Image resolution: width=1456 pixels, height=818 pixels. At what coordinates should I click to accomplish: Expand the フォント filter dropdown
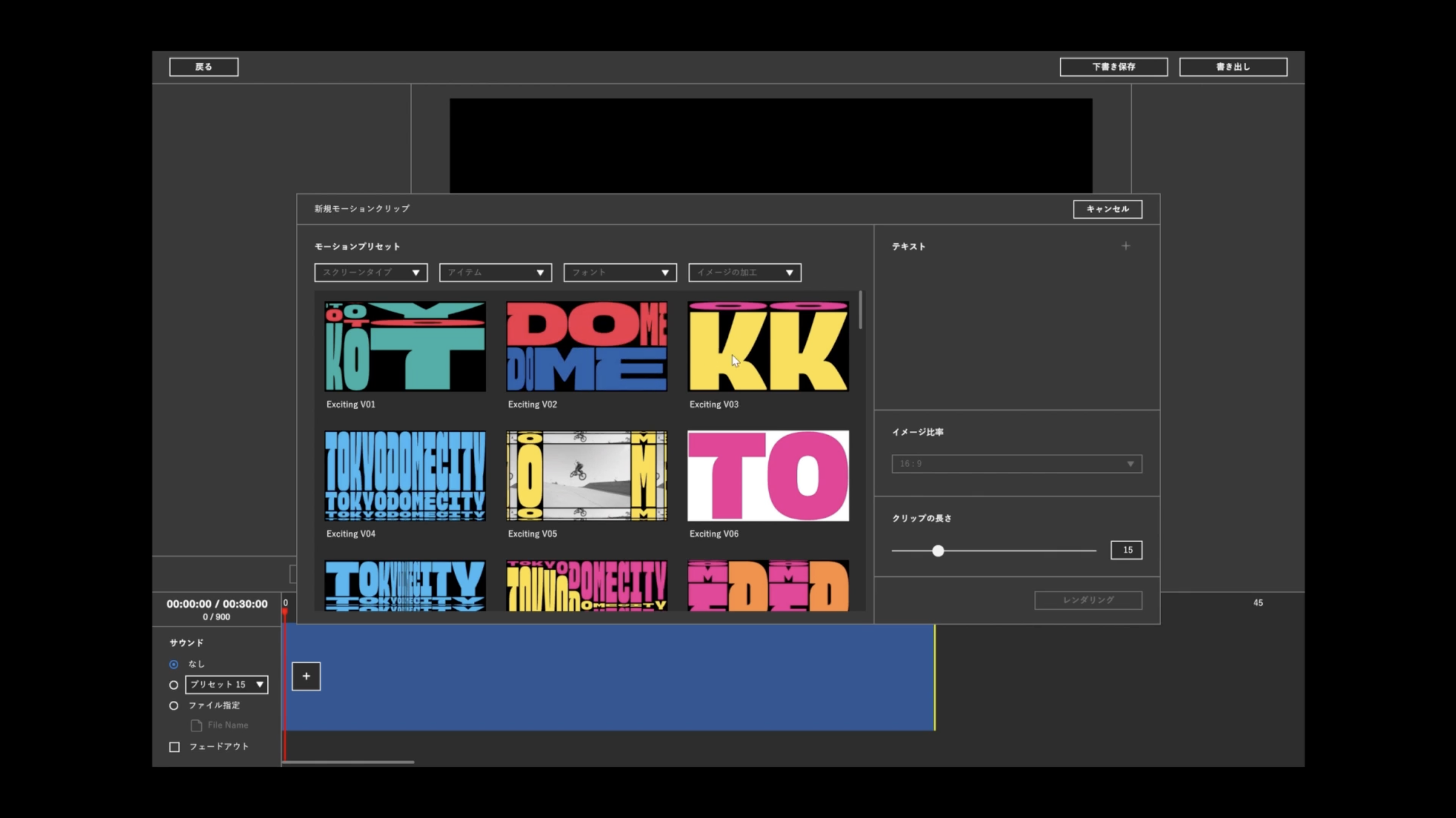tap(620, 273)
